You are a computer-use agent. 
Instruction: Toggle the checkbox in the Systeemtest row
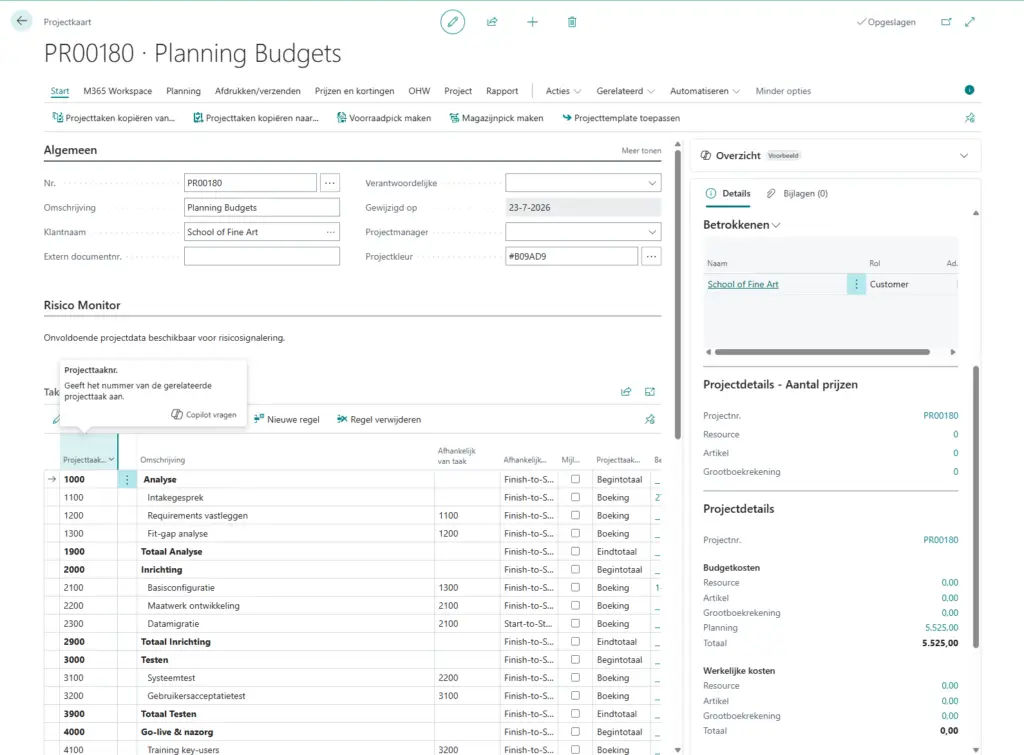[x=575, y=678]
